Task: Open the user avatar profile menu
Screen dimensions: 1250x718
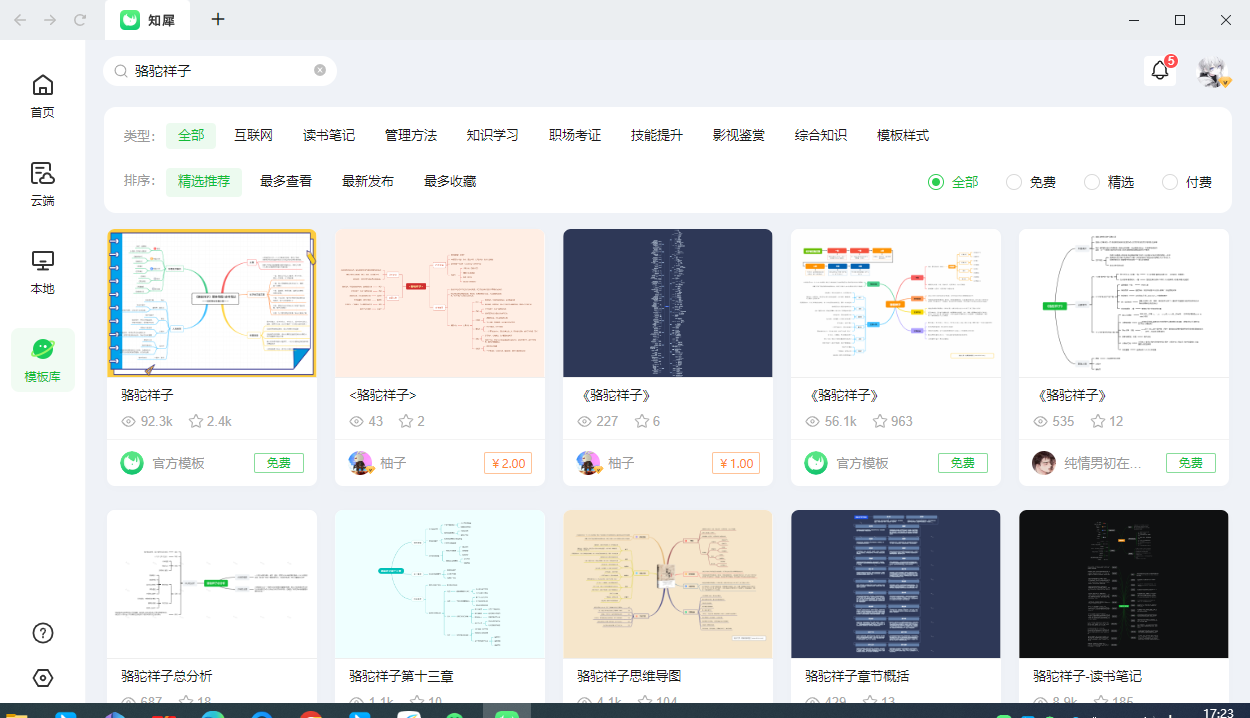Action: coord(1213,72)
